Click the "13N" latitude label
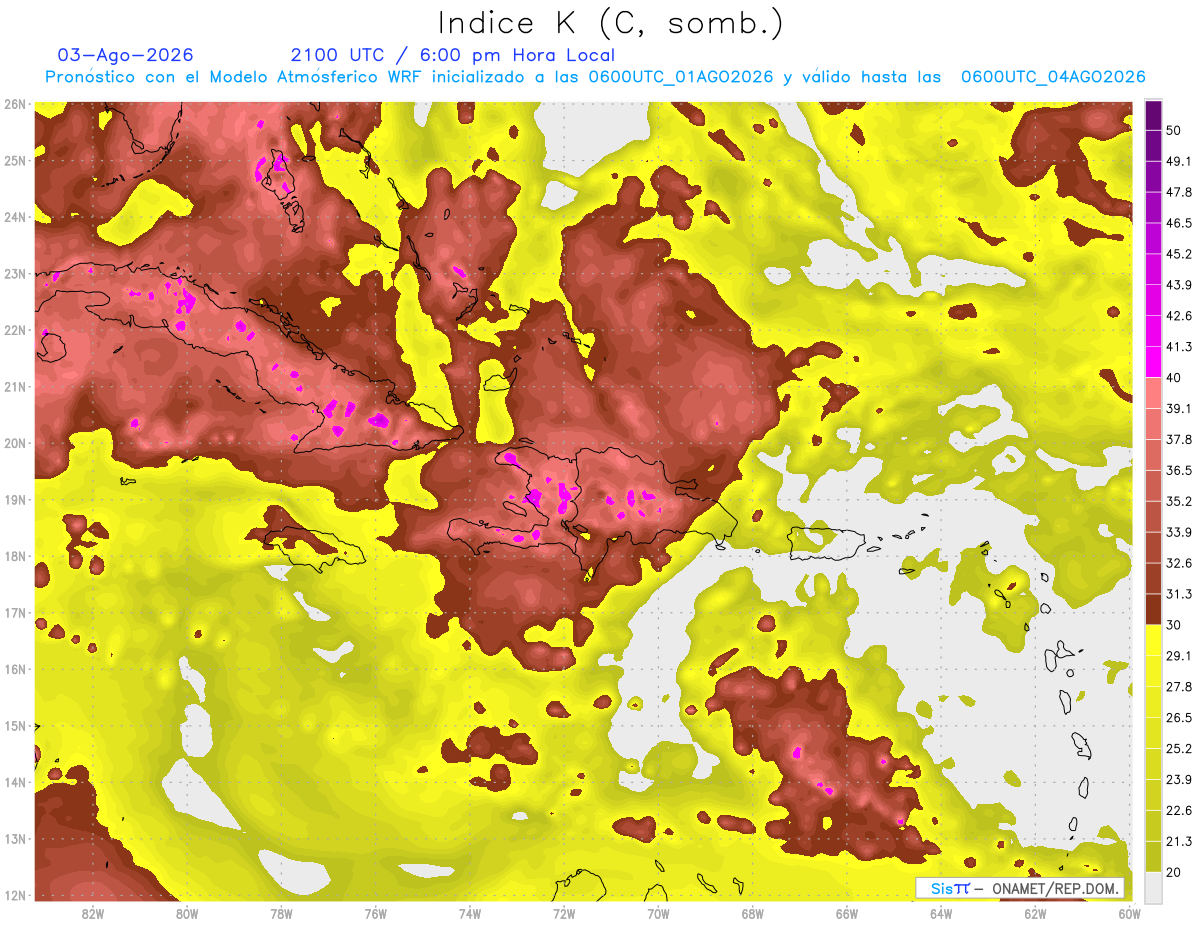 click(x=14, y=839)
